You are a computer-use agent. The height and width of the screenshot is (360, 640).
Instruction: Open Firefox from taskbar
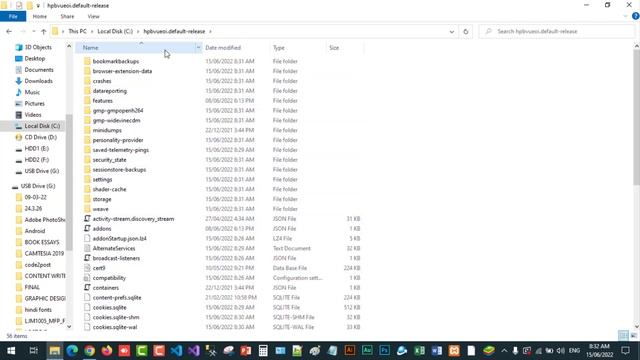(107, 351)
